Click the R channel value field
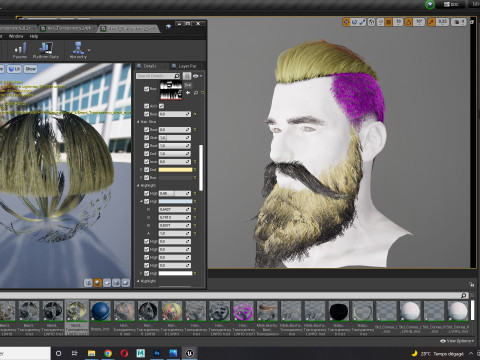 175,209
